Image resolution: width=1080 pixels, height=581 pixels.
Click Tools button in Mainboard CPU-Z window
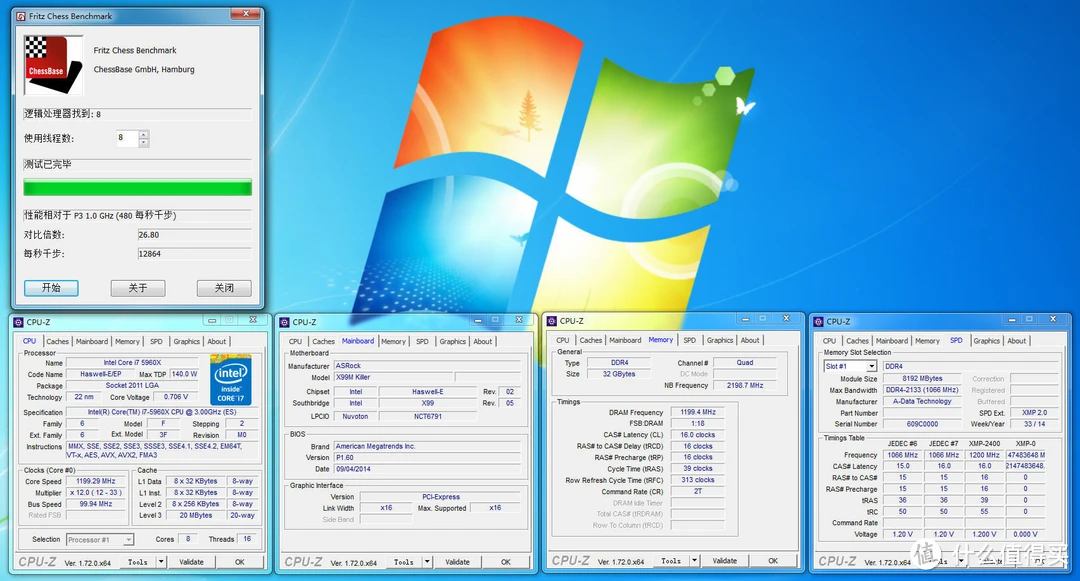click(404, 562)
